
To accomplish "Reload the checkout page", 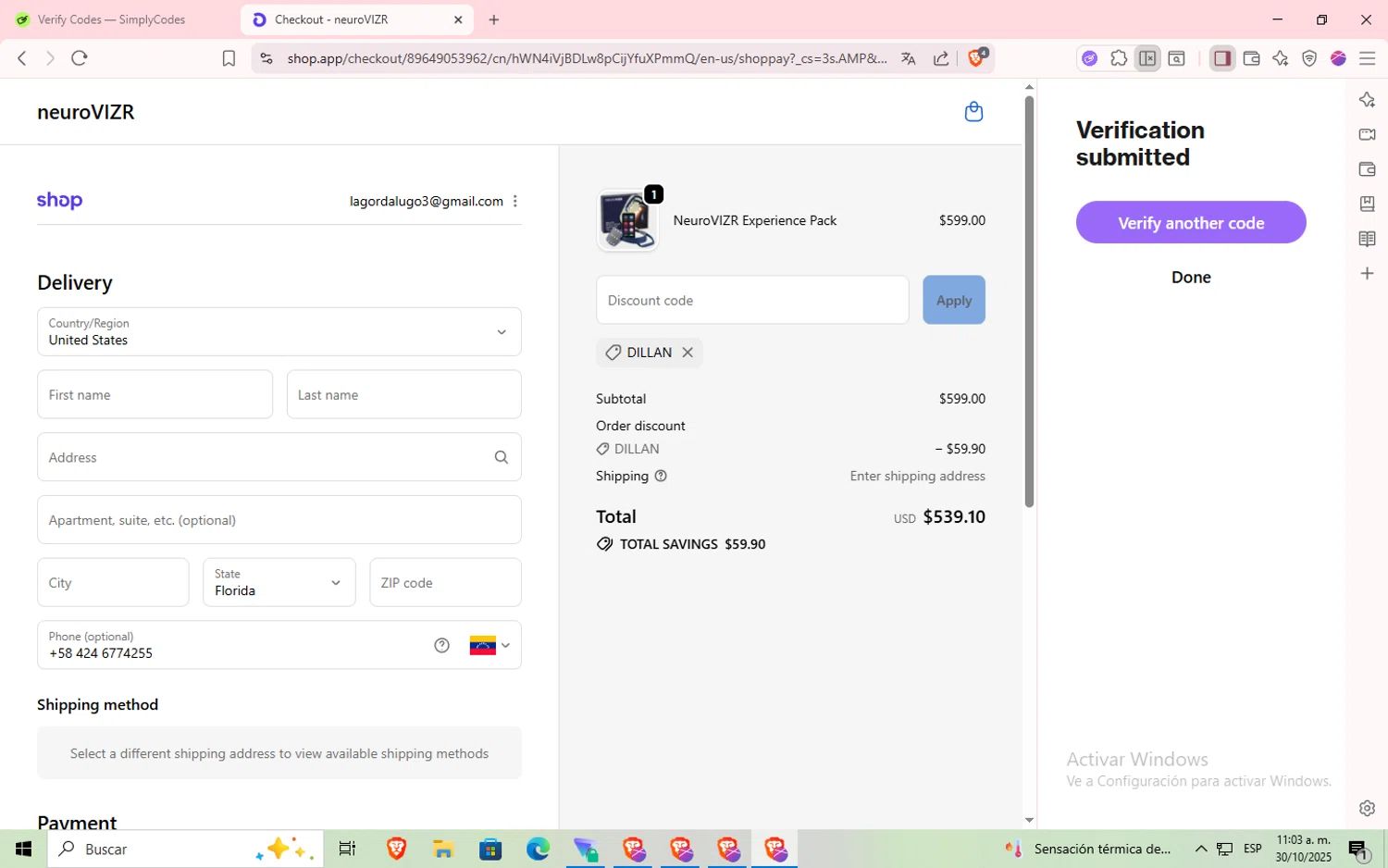I will [80, 58].
